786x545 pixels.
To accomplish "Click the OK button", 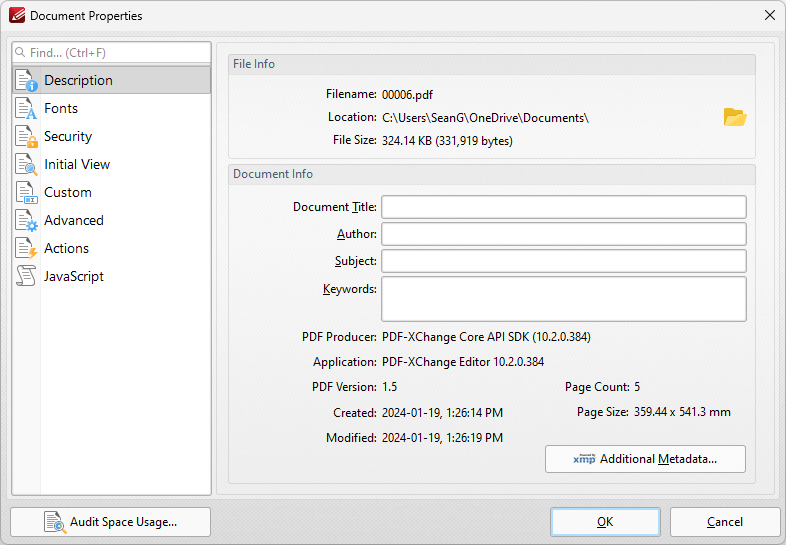I will pyautogui.click(x=605, y=522).
